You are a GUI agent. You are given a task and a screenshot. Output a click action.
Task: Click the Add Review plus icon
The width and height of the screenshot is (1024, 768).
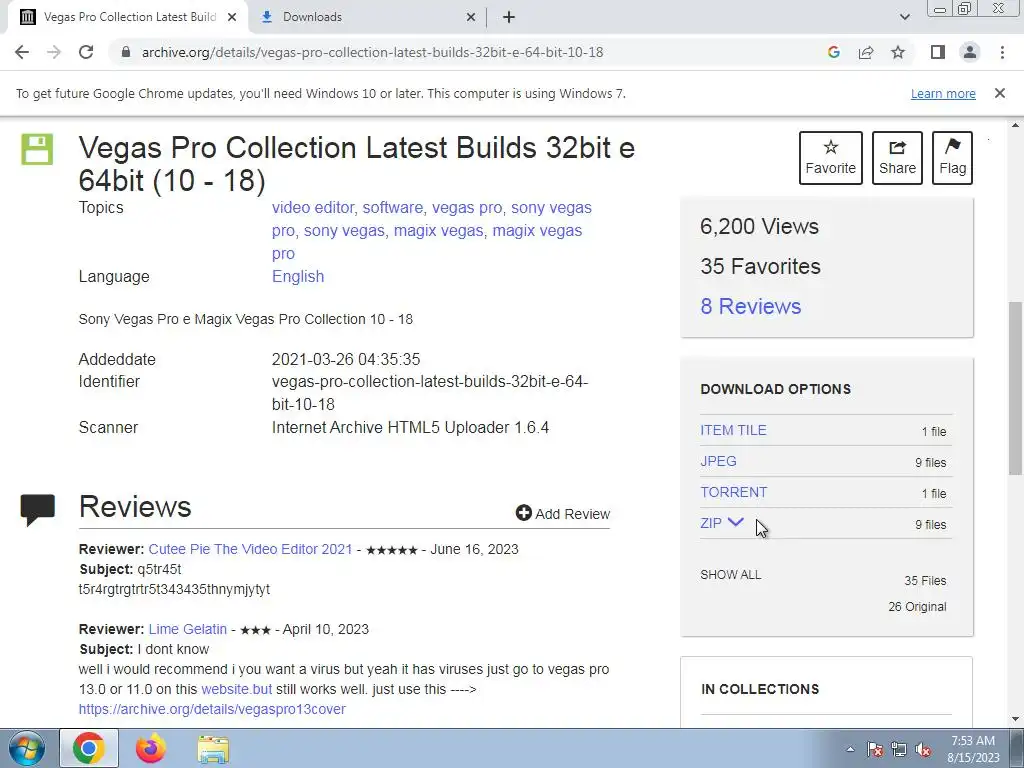click(x=523, y=513)
